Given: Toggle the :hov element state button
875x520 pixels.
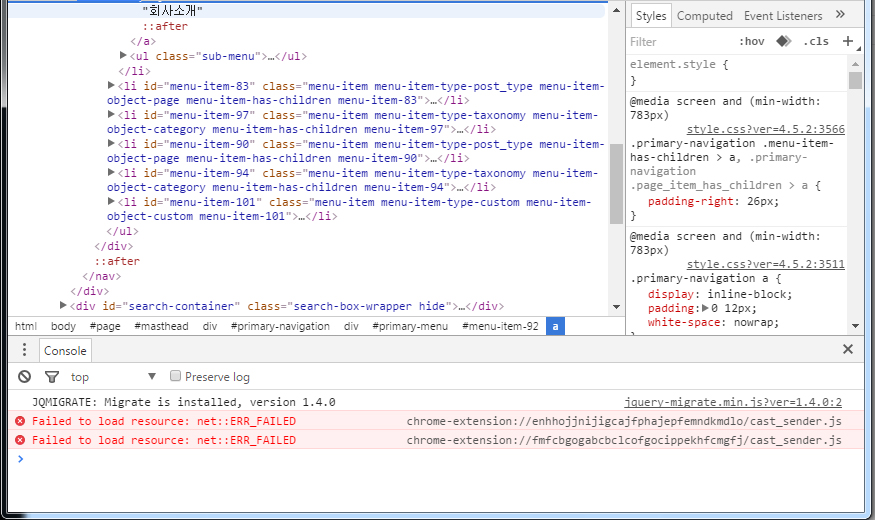Looking at the screenshot, I should 751,41.
